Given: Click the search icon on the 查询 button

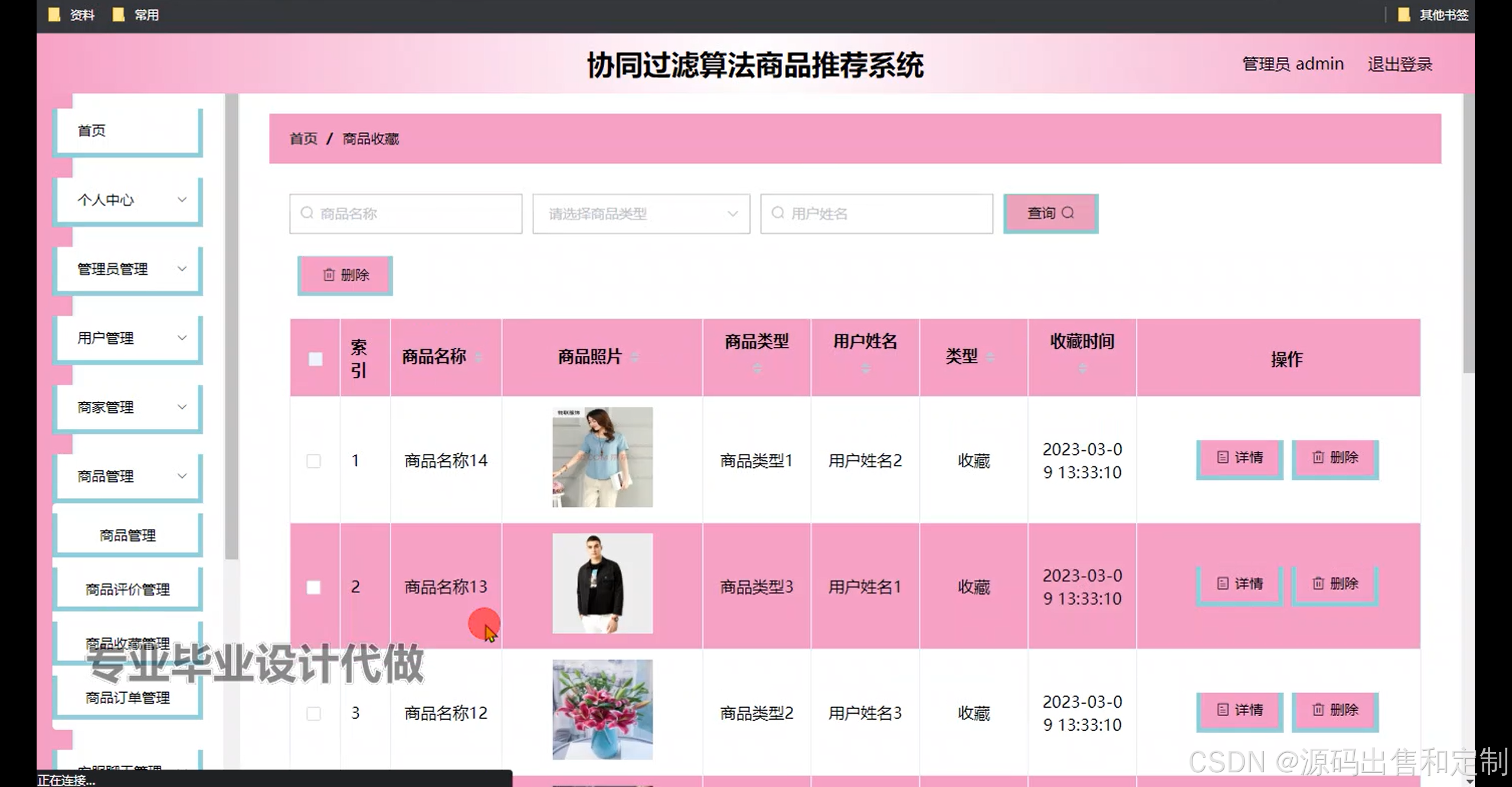Looking at the screenshot, I should (1068, 213).
